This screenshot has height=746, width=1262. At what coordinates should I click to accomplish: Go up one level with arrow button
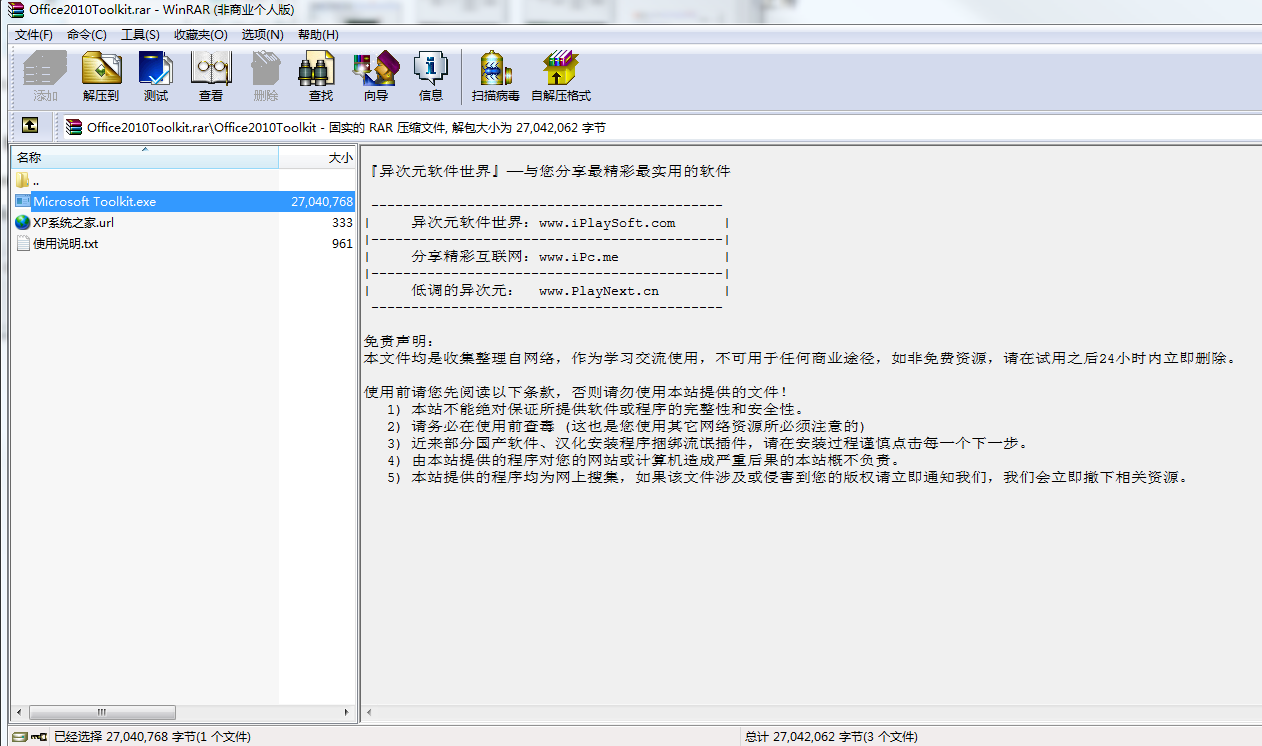[30, 126]
